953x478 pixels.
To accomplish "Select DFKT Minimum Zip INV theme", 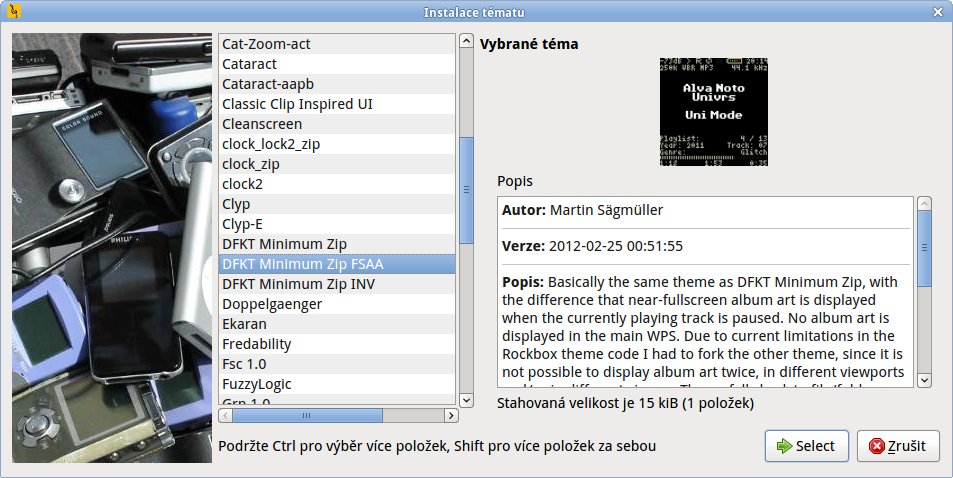I will point(337,284).
